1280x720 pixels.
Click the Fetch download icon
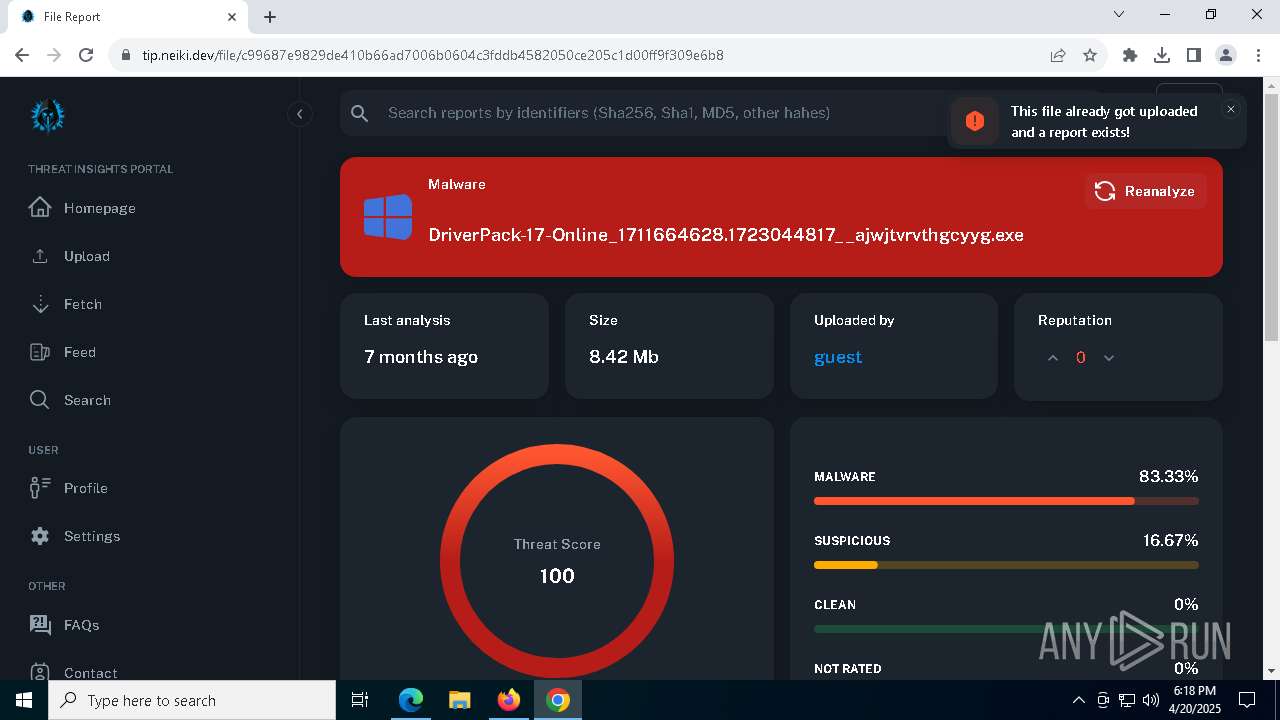coord(40,304)
